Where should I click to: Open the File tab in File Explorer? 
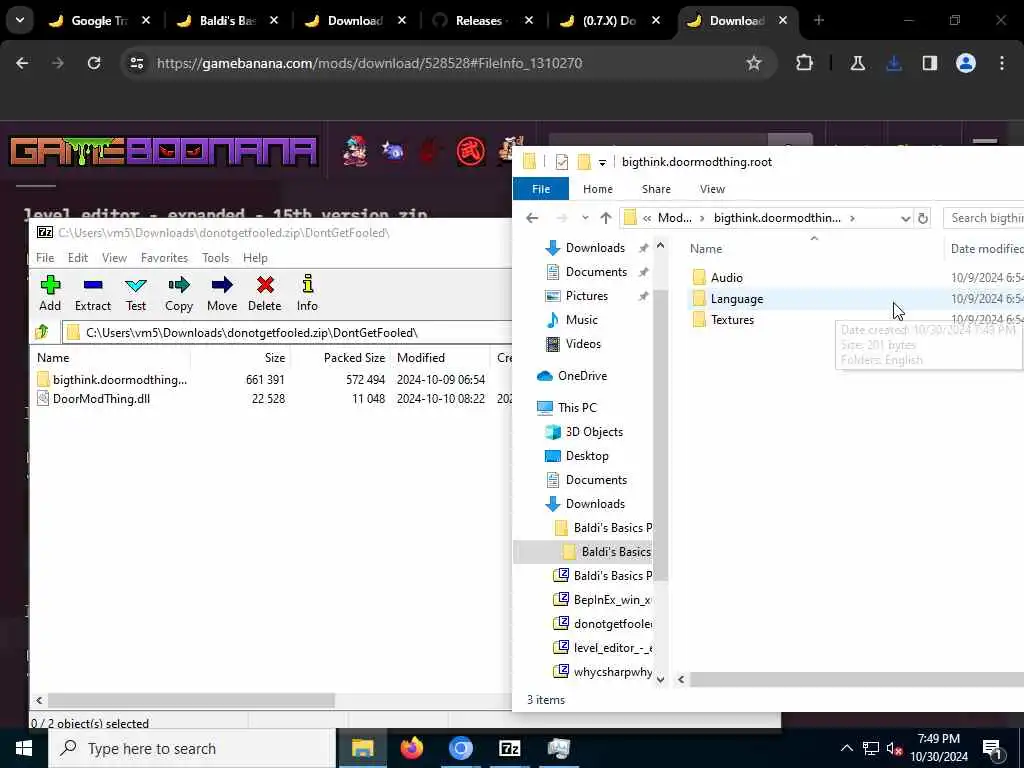pos(541,189)
